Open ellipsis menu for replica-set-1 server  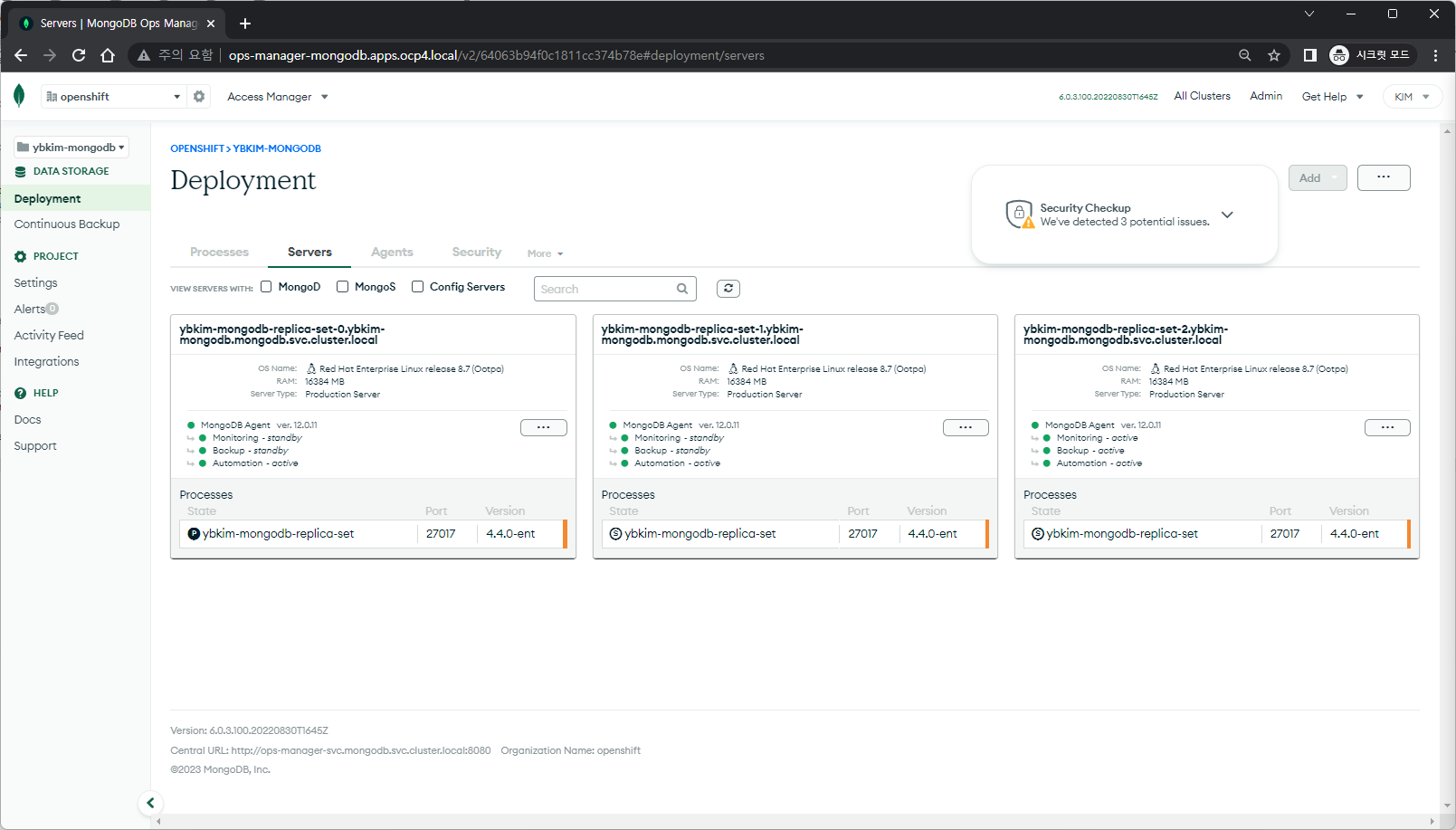[966, 427]
